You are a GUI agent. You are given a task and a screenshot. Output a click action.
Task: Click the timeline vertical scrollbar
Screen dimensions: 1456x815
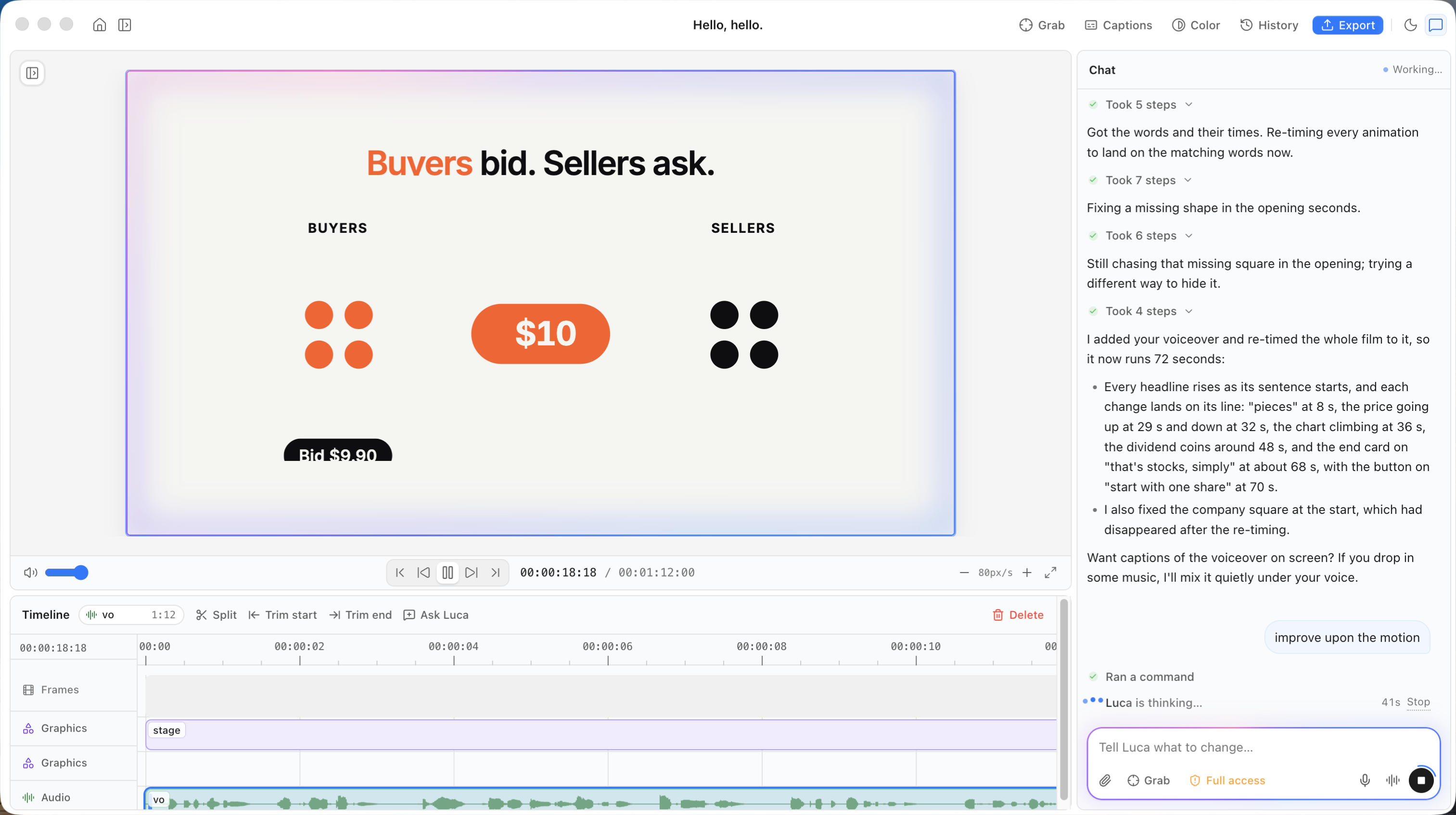coord(1064,700)
